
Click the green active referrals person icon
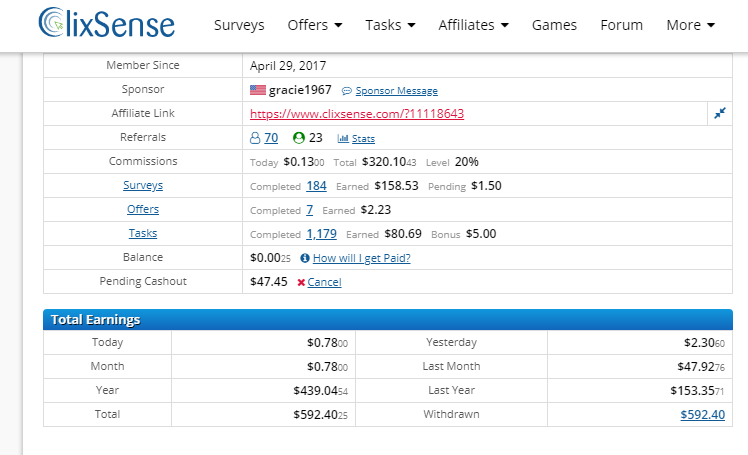[x=299, y=138]
